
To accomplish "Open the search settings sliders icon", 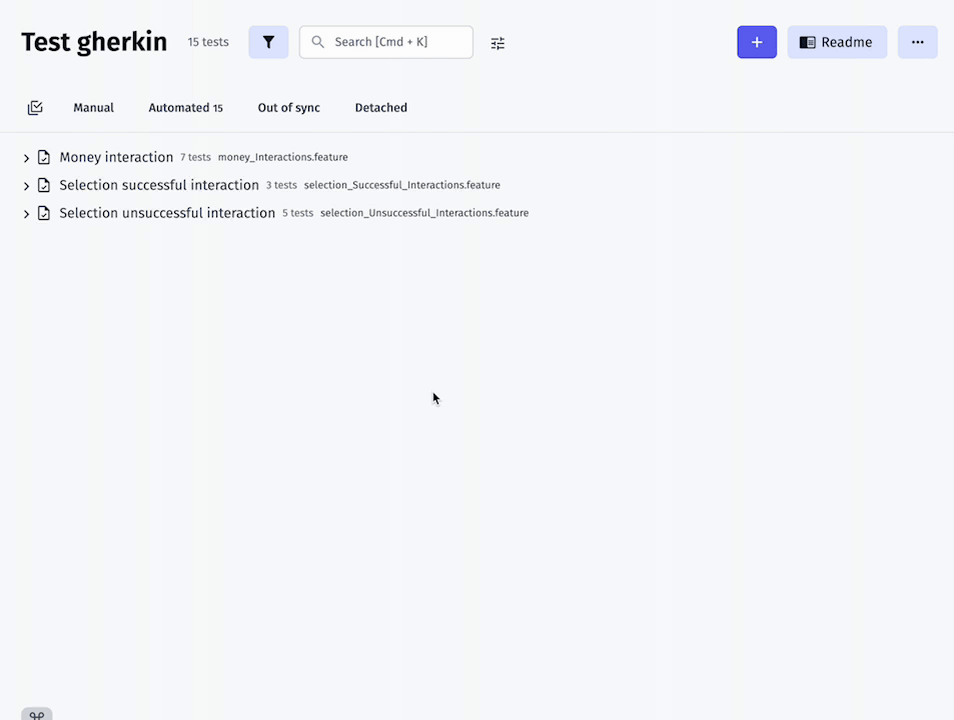I will (x=498, y=43).
